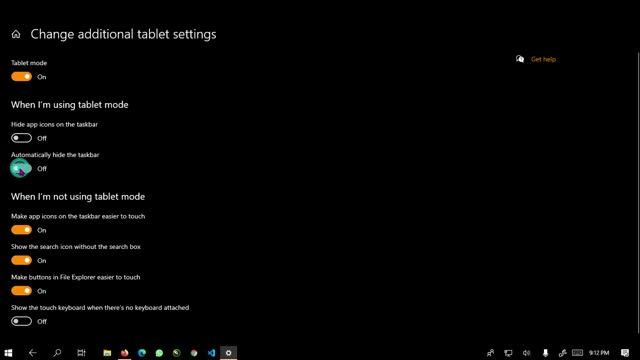Click 'Make app icons on the taskbar easier to touch'

point(78,216)
